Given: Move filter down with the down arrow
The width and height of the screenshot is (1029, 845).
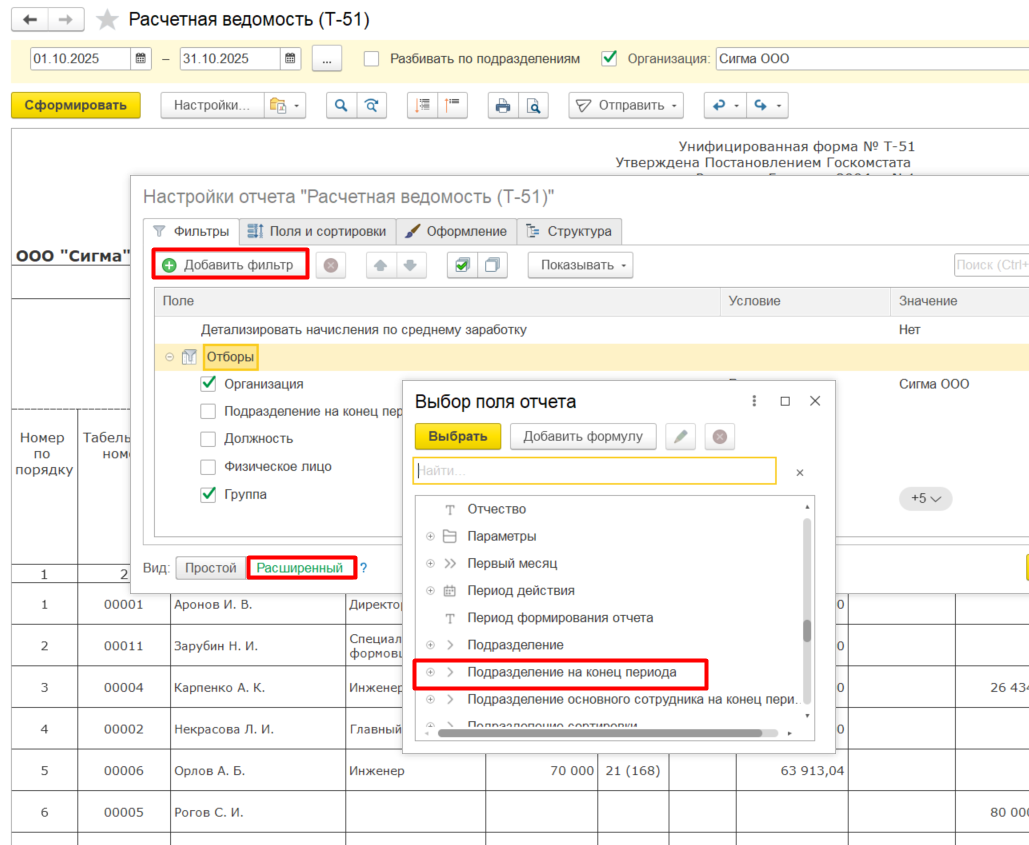Looking at the screenshot, I should tap(410, 265).
